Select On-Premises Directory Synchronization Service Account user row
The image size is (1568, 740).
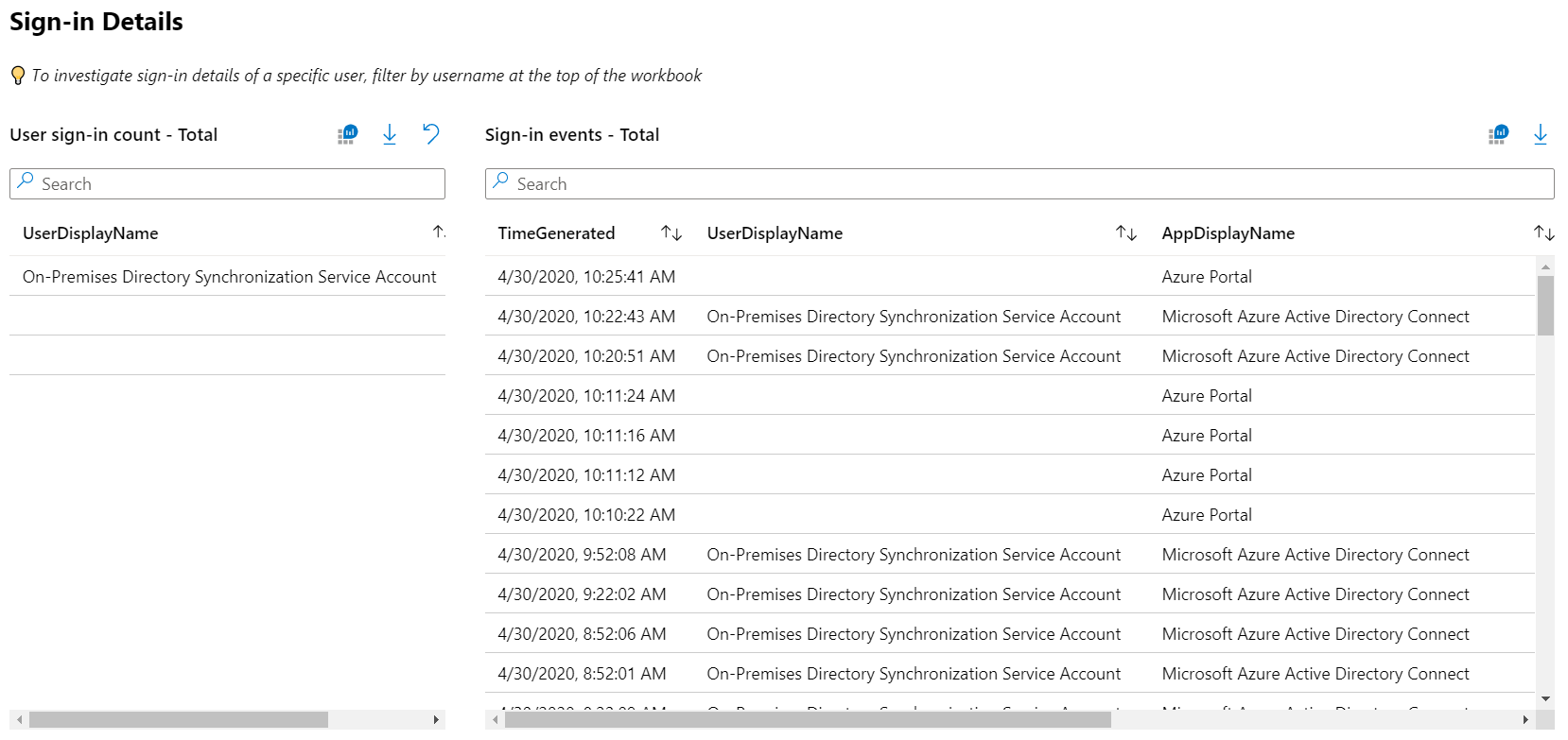pos(229,277)
